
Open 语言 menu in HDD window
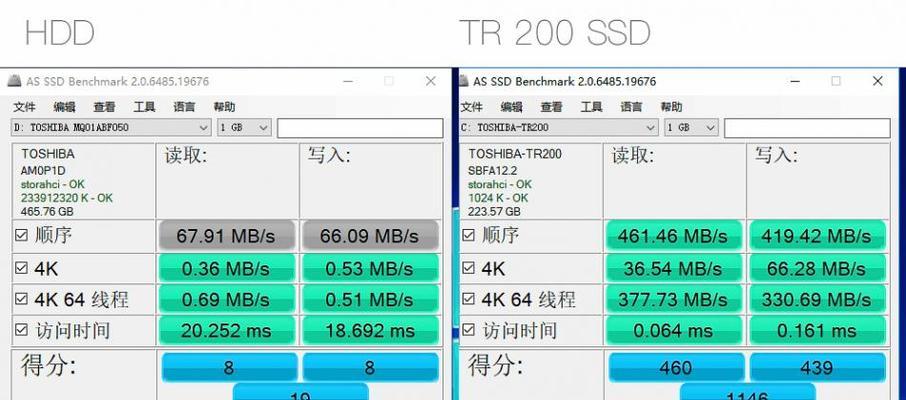tap(184, 107)
